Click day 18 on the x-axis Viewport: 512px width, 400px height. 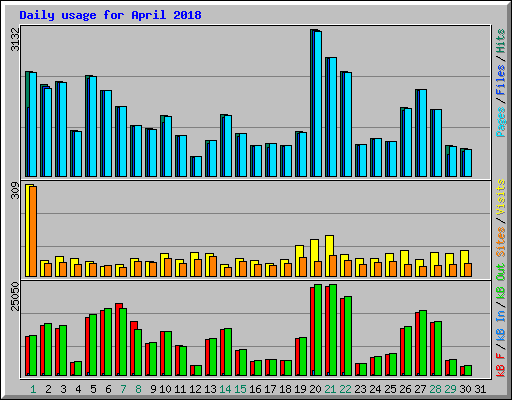[x=285, y=389]
